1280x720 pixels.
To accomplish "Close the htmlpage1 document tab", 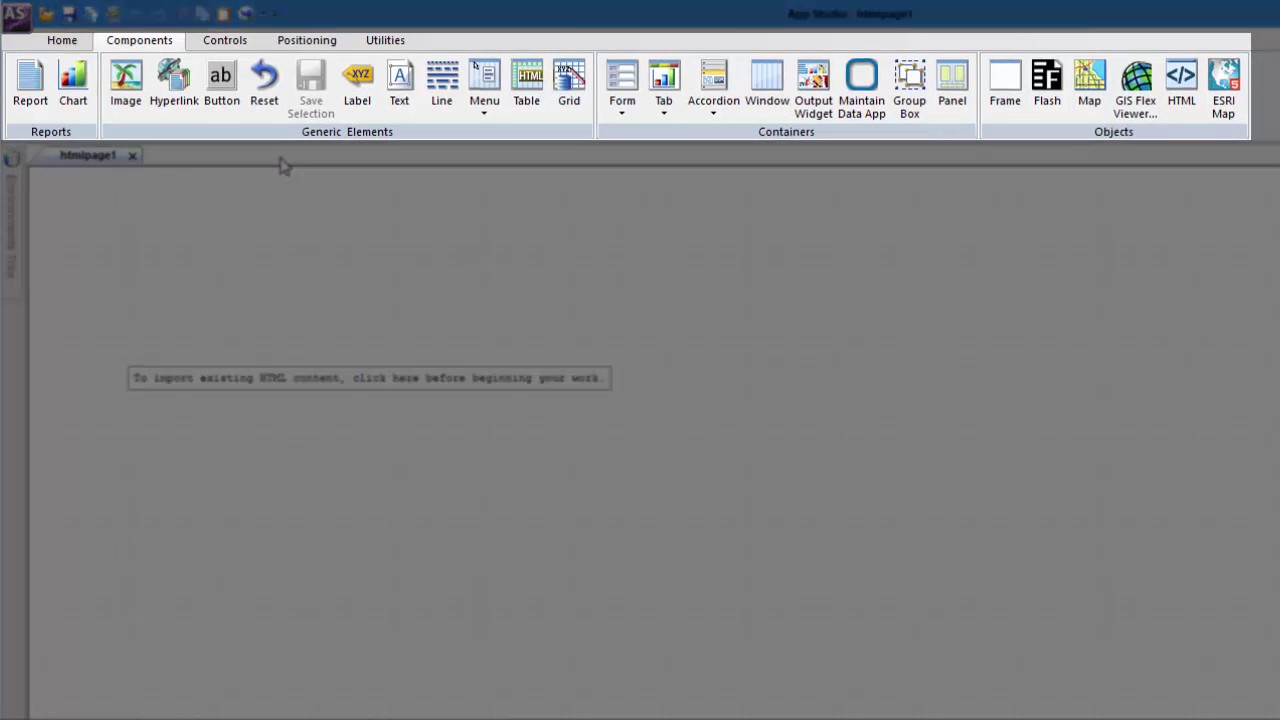I will point(132,156).
